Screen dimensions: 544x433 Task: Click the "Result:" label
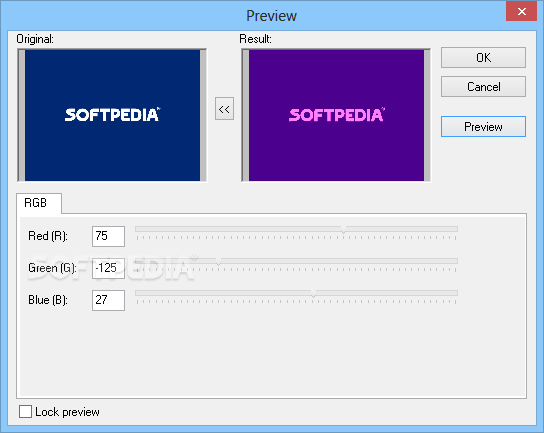[x=255, y=39]
